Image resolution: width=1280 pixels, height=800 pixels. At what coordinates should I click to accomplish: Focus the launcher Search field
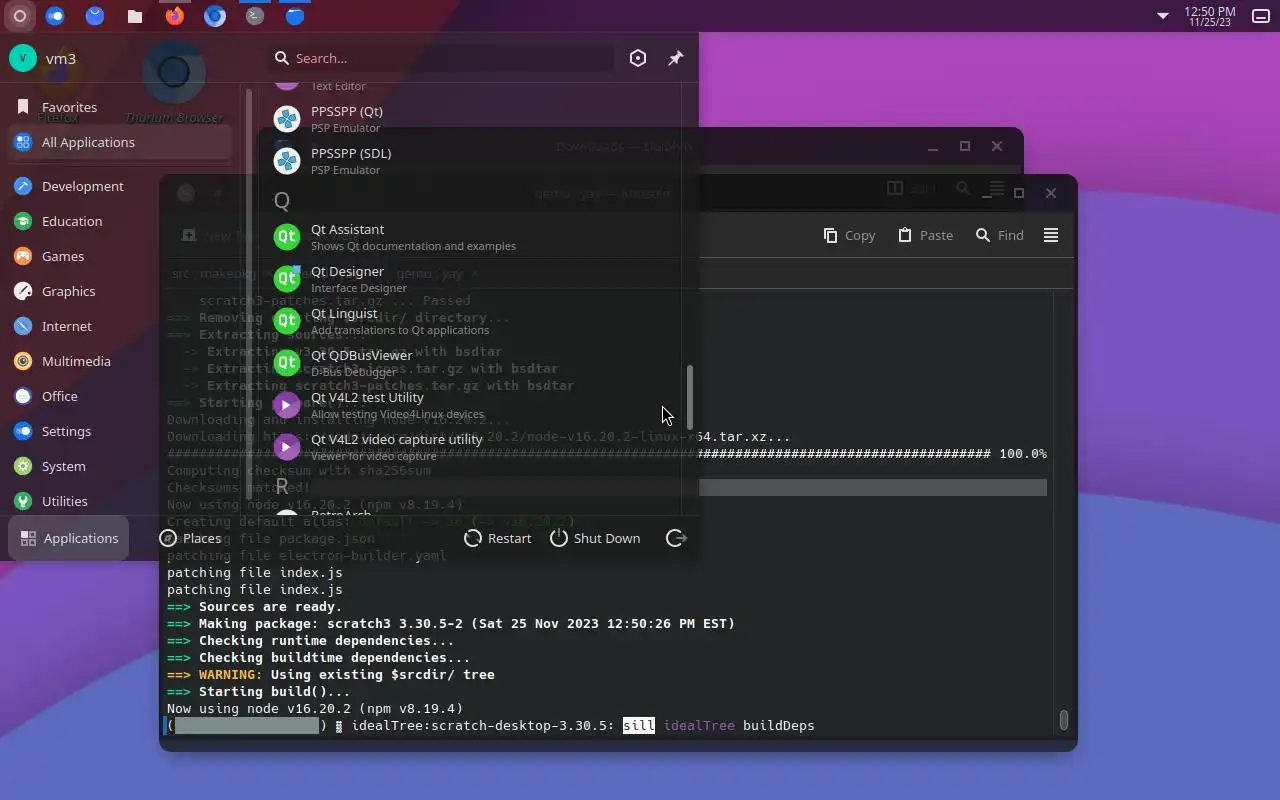443,58
